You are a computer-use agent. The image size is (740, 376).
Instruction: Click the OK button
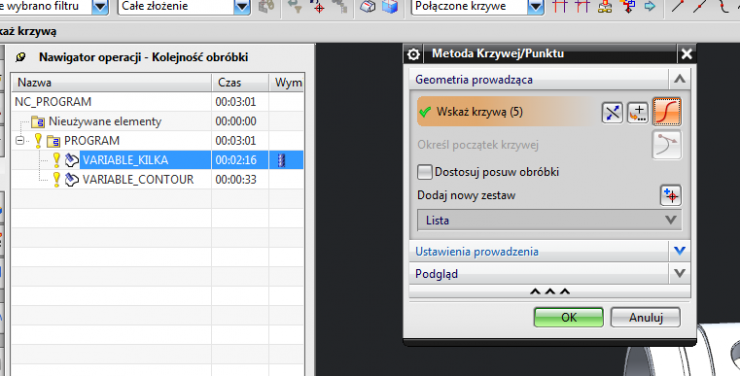click(x=569, y=318)
